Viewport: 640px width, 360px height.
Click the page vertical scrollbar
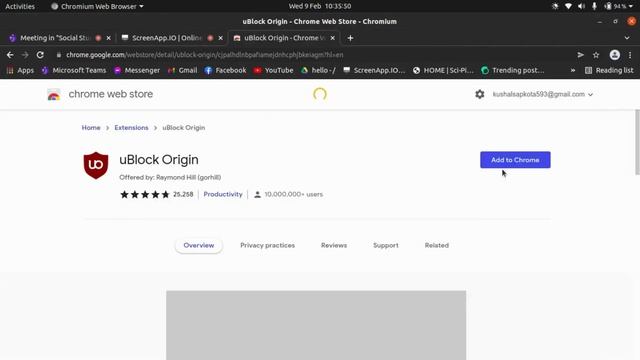coord(637,142)
